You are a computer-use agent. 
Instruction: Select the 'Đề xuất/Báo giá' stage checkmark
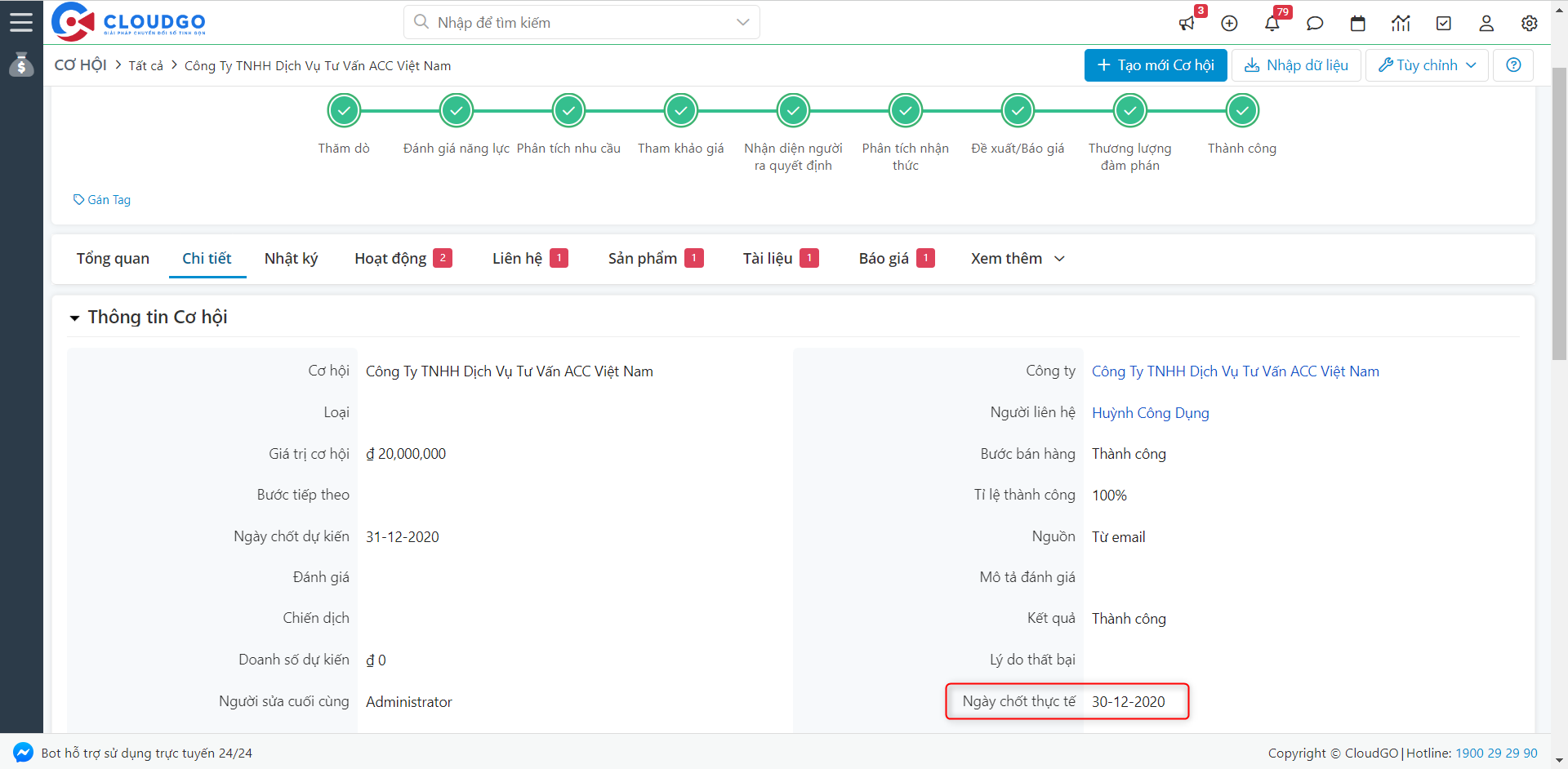pyautogui.click(x=1018, y=110)
